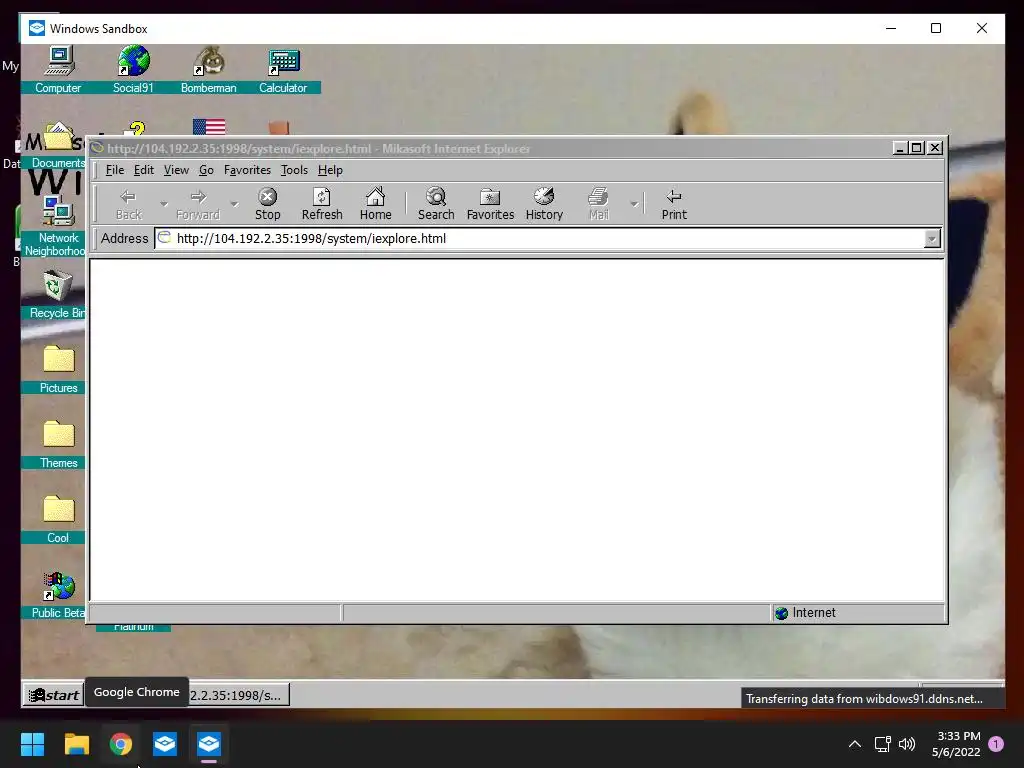Open the Edit menu

[x=144, y=170]
